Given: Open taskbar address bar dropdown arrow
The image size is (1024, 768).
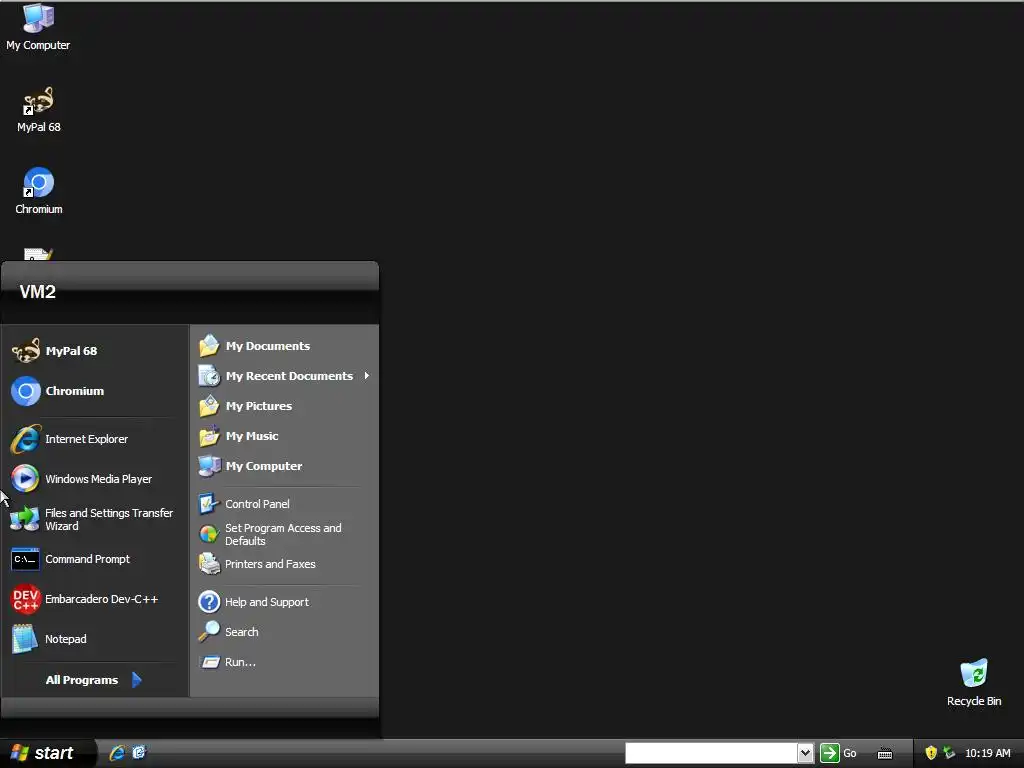Looking at the screenshot, I should coord(805,753).
